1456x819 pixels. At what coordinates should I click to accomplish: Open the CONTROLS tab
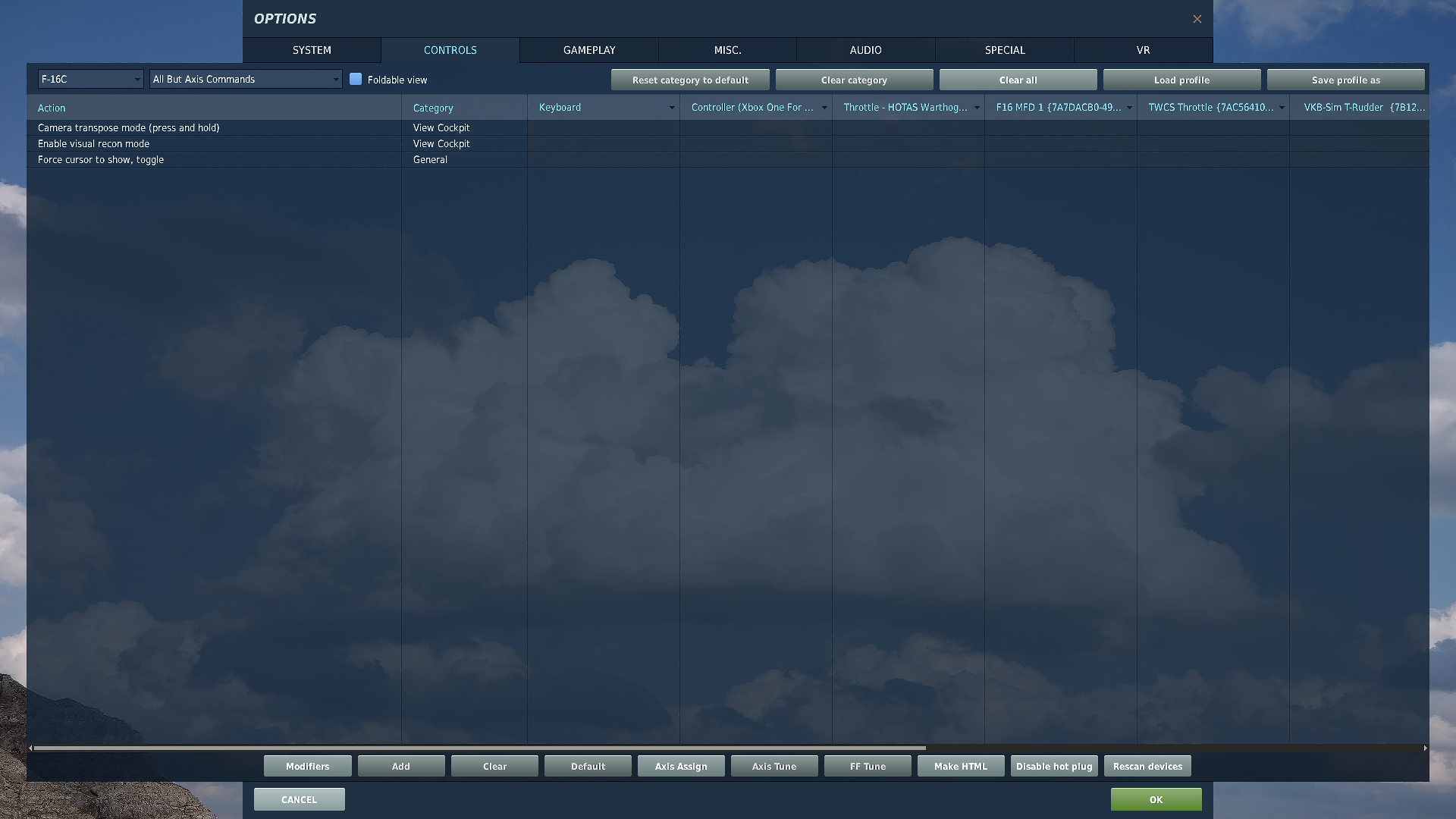click(450, 50)
